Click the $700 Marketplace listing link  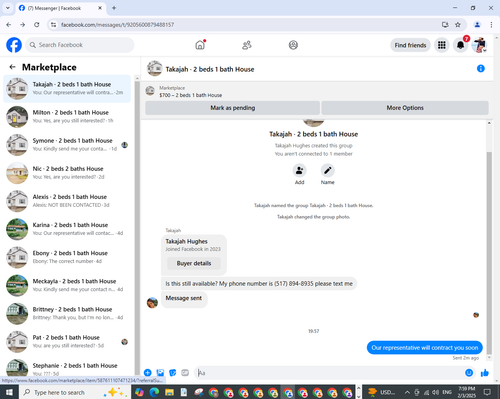pyautogui.click(x=190, y=95)
